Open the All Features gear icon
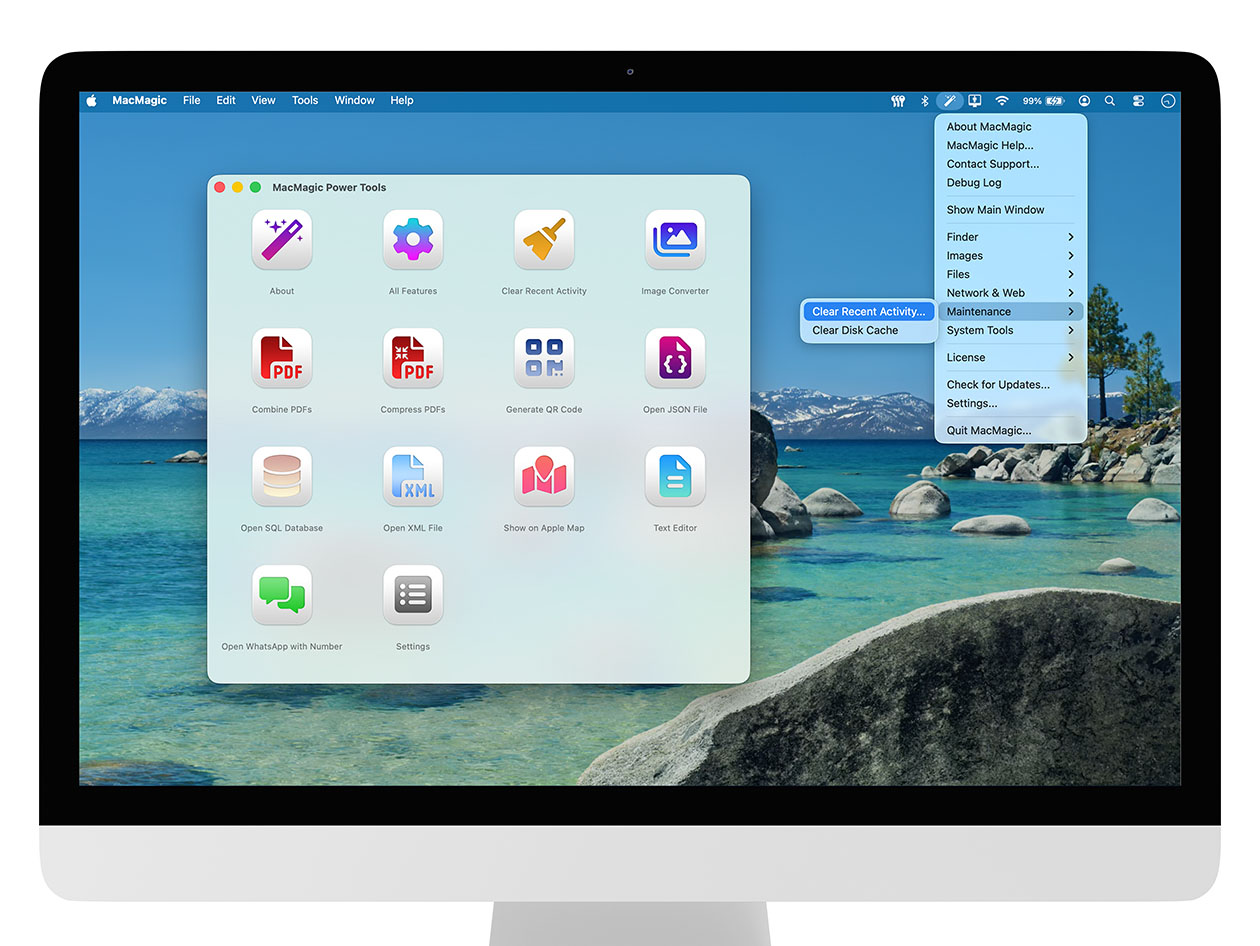 [x=412, y=240]
